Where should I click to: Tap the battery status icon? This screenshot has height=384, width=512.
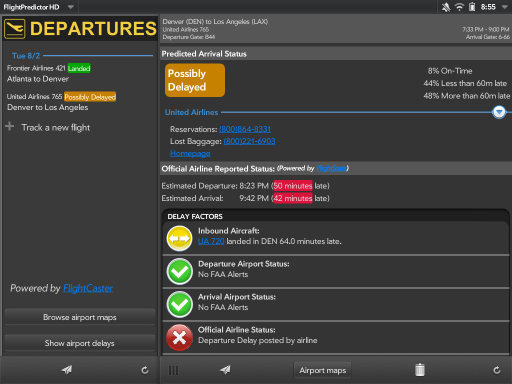click(x=472, y=7)
